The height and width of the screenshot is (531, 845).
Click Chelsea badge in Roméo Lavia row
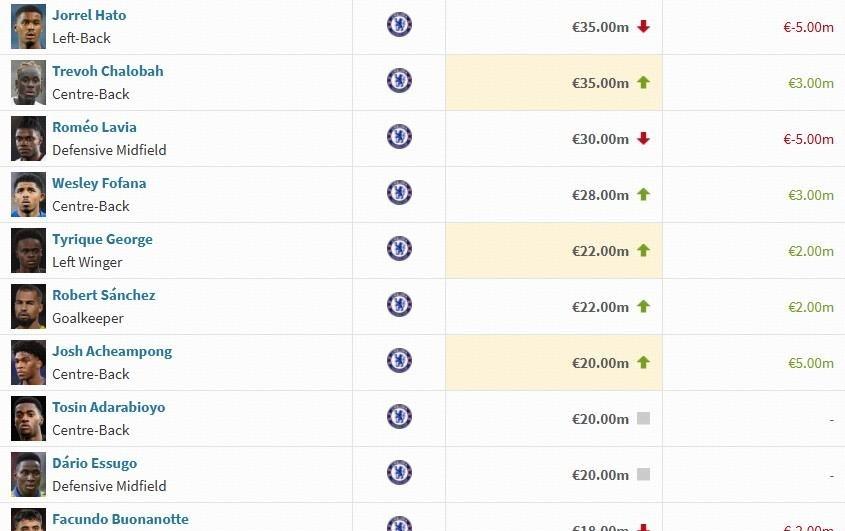coord(399,137)
